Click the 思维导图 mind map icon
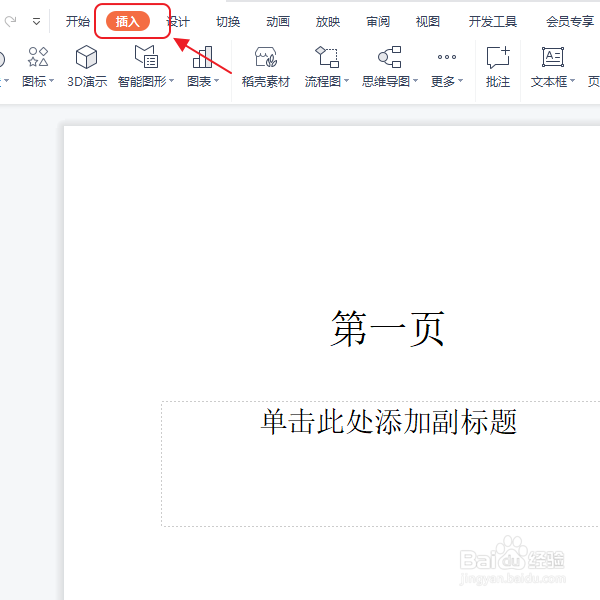 click(x=390, y=57)
